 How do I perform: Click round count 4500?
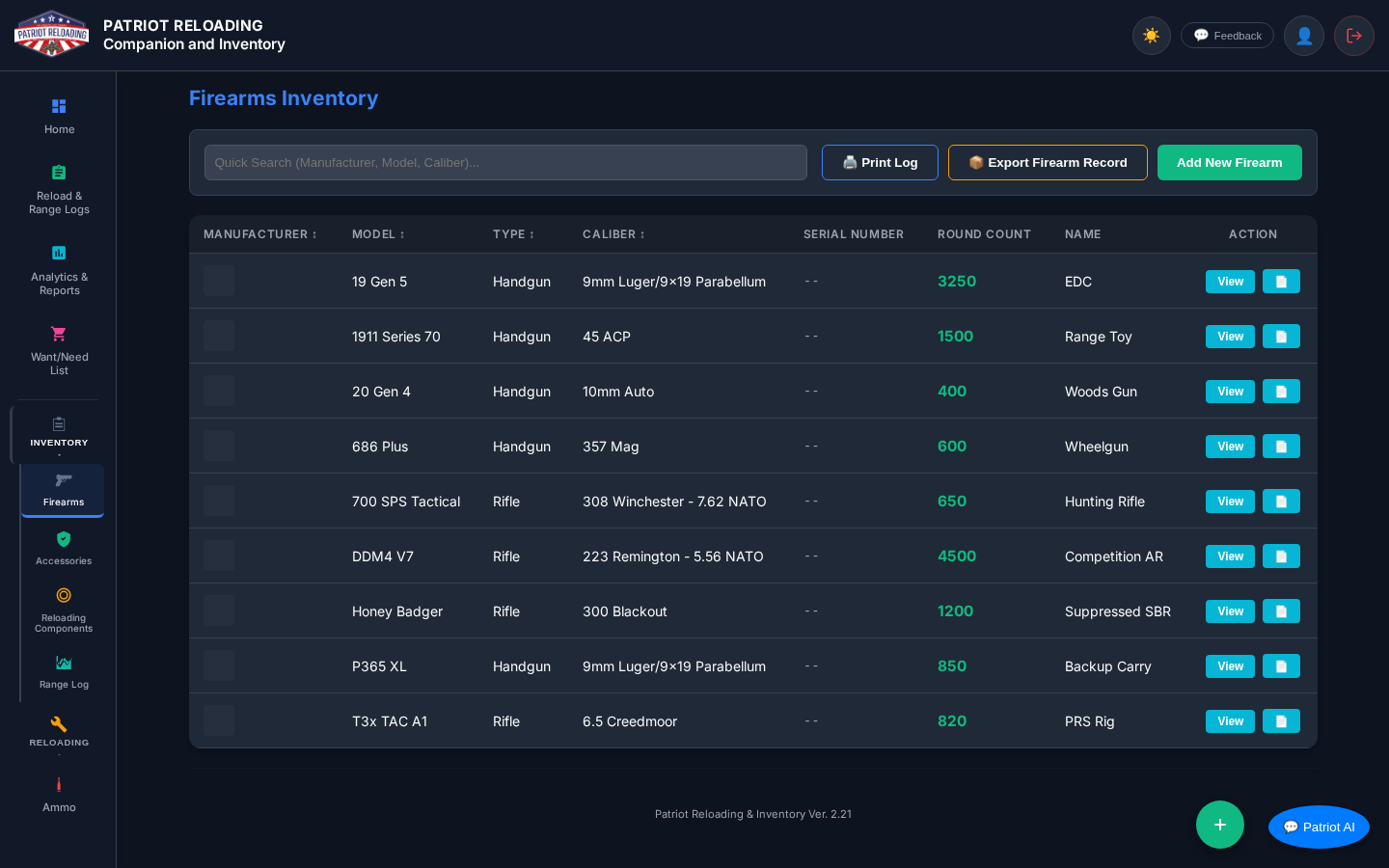point(957,556)
